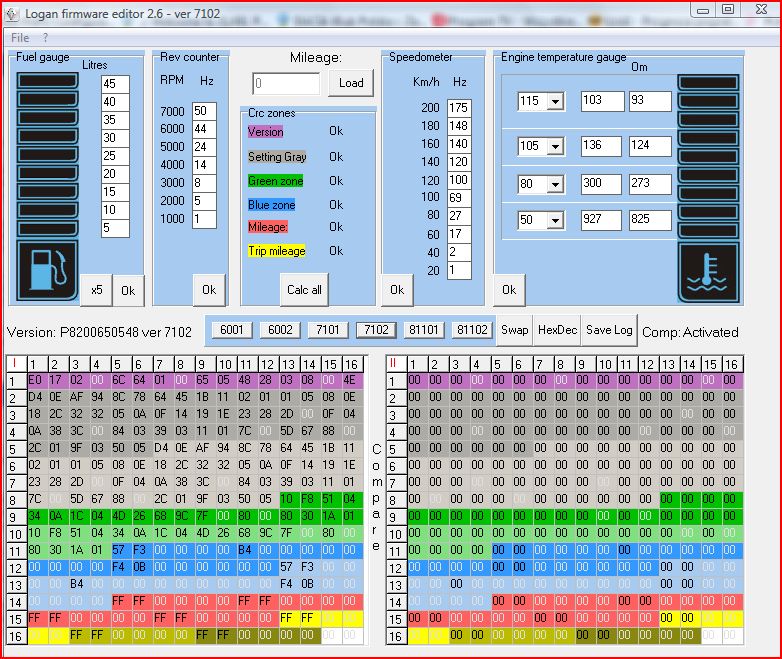This screenshot has height=659, width=782.
Task: Expand the 50 temperature dropdown
Action: click(555, 220)
